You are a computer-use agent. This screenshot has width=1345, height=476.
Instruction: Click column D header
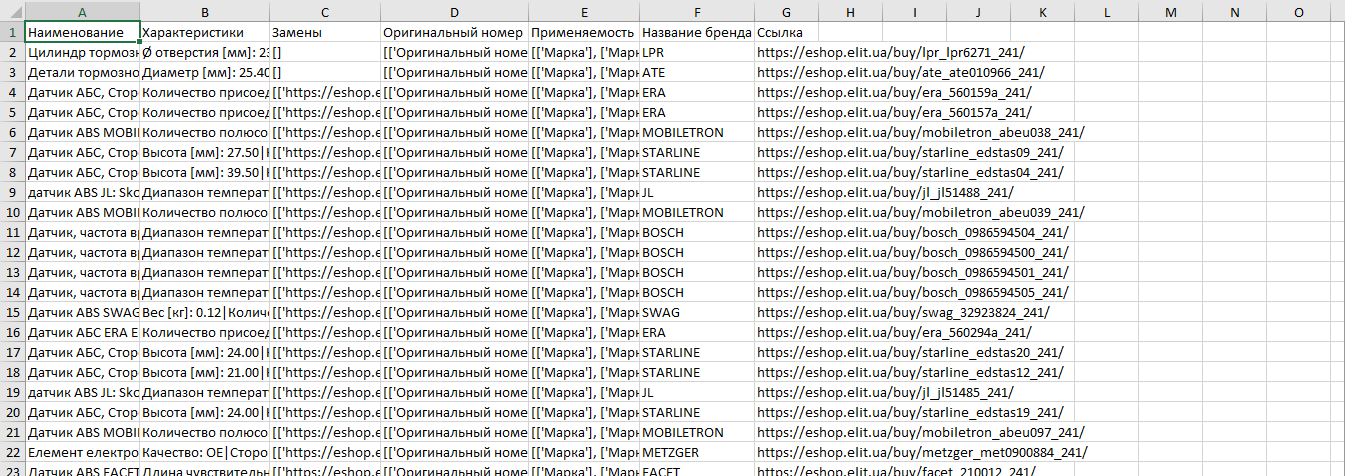coord(455,11)
